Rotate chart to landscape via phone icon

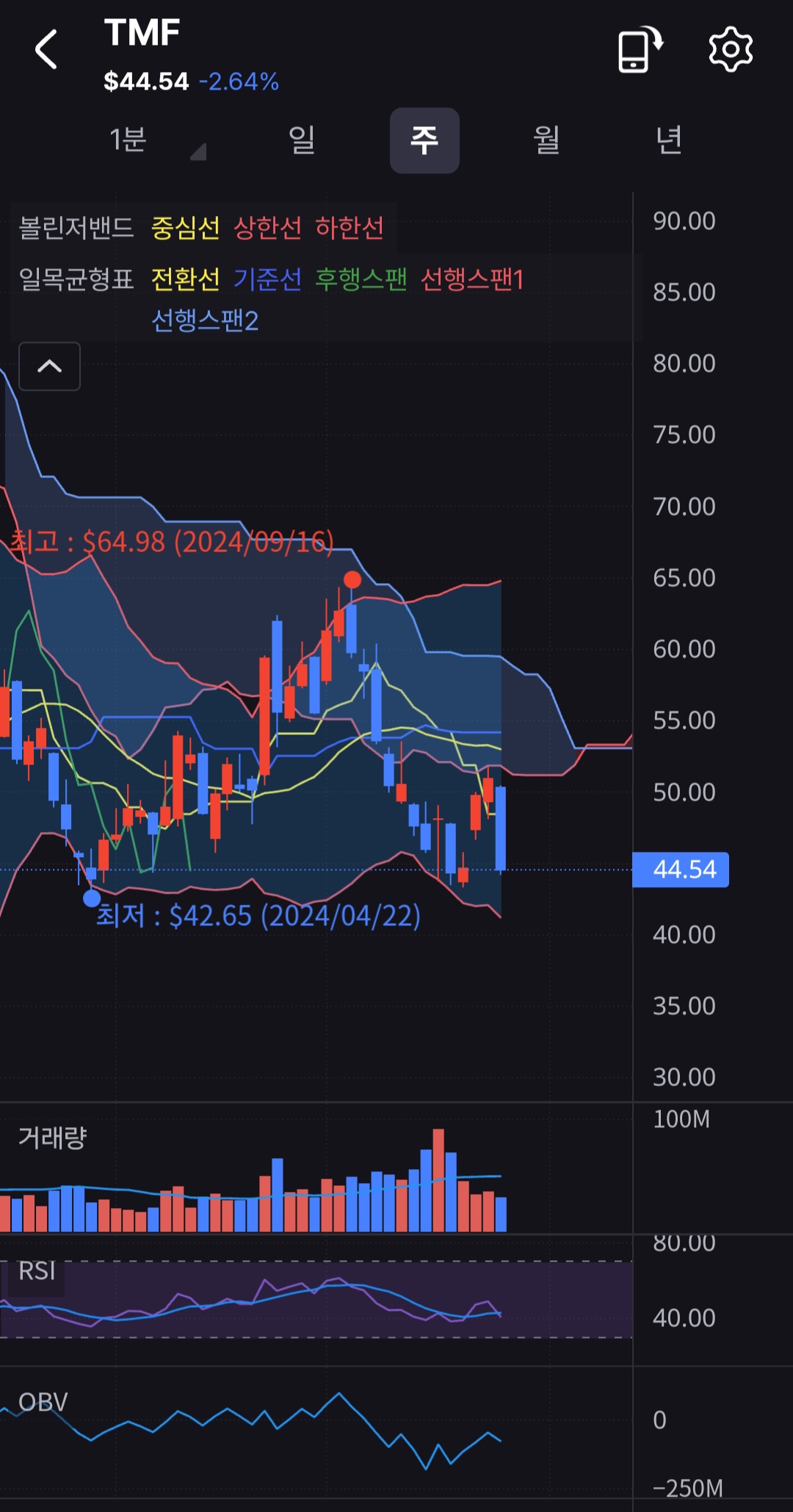[x=640, y=49]
